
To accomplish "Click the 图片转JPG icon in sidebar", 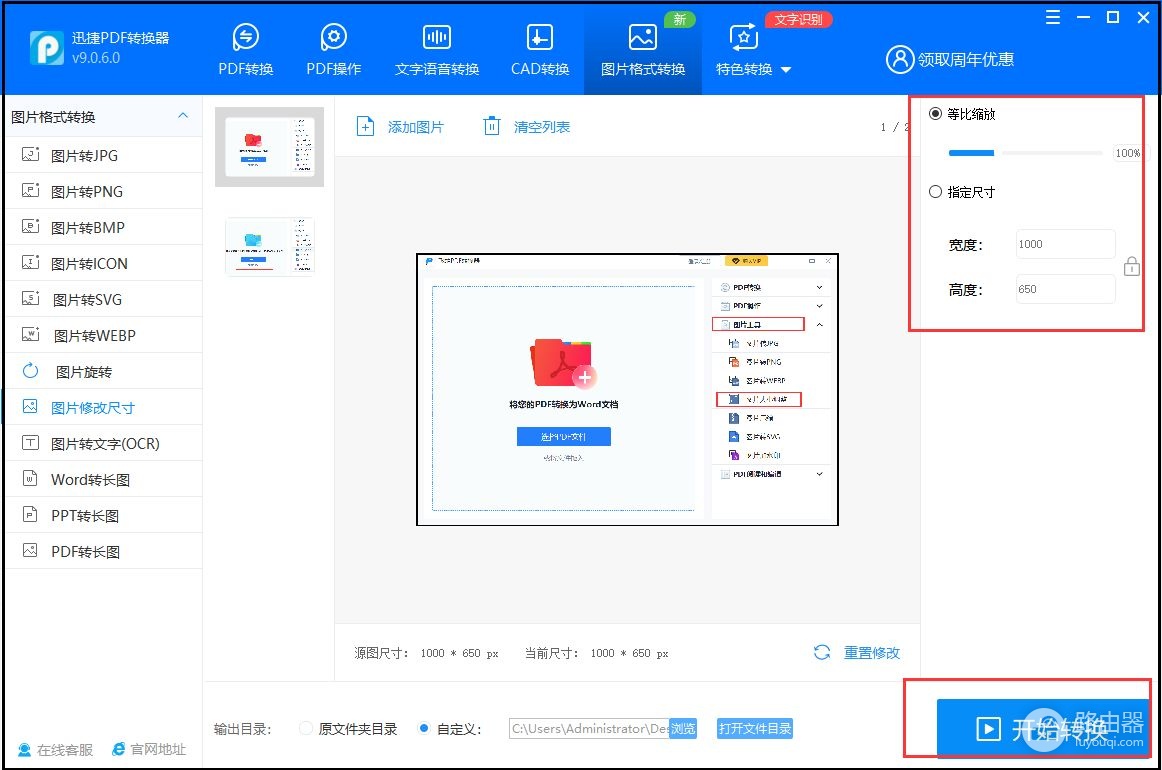I will click(x=30, y=155).
